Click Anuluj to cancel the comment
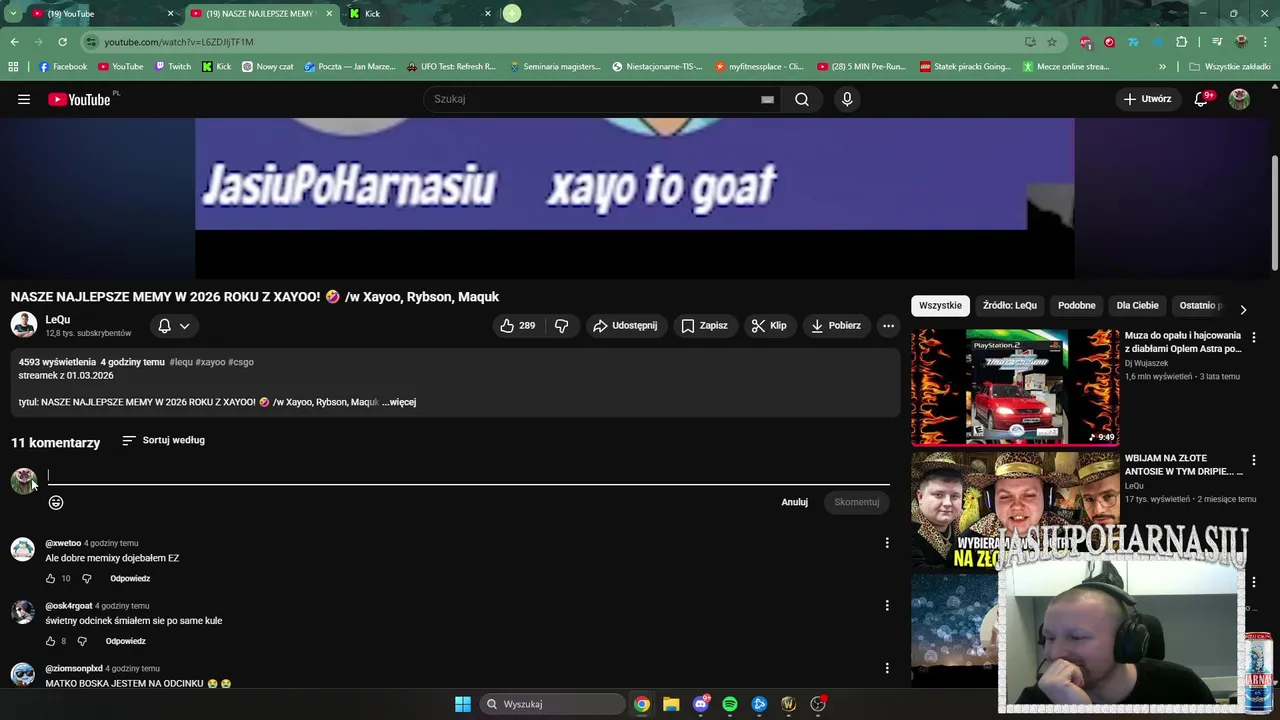The image size is (1280, 720). pos(794,502)
